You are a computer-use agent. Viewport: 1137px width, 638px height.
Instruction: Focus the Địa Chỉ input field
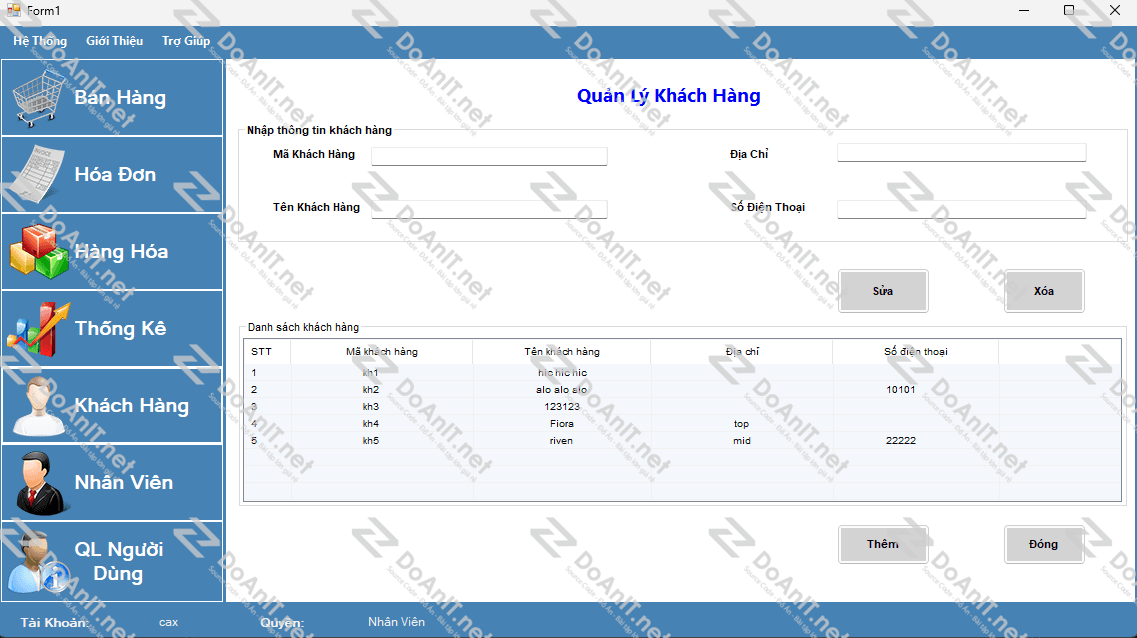962,152
